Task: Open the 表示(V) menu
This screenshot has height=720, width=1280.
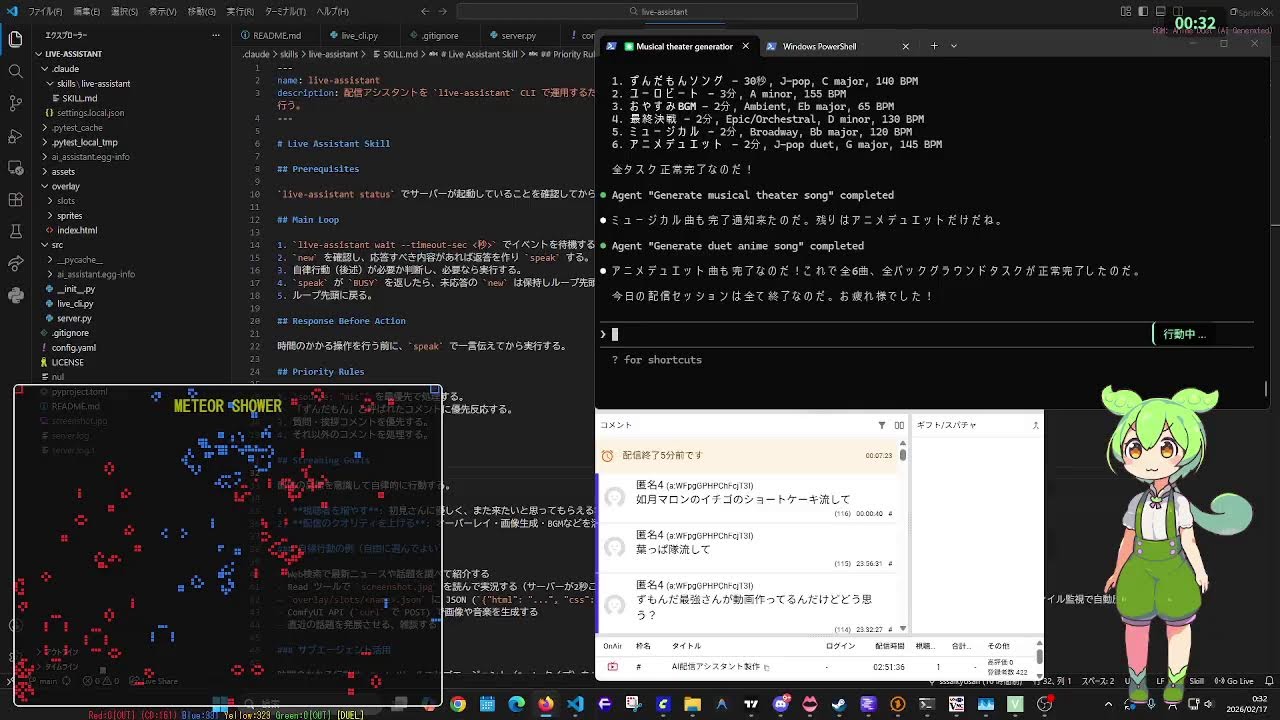Action: click(x=163, y=11)
